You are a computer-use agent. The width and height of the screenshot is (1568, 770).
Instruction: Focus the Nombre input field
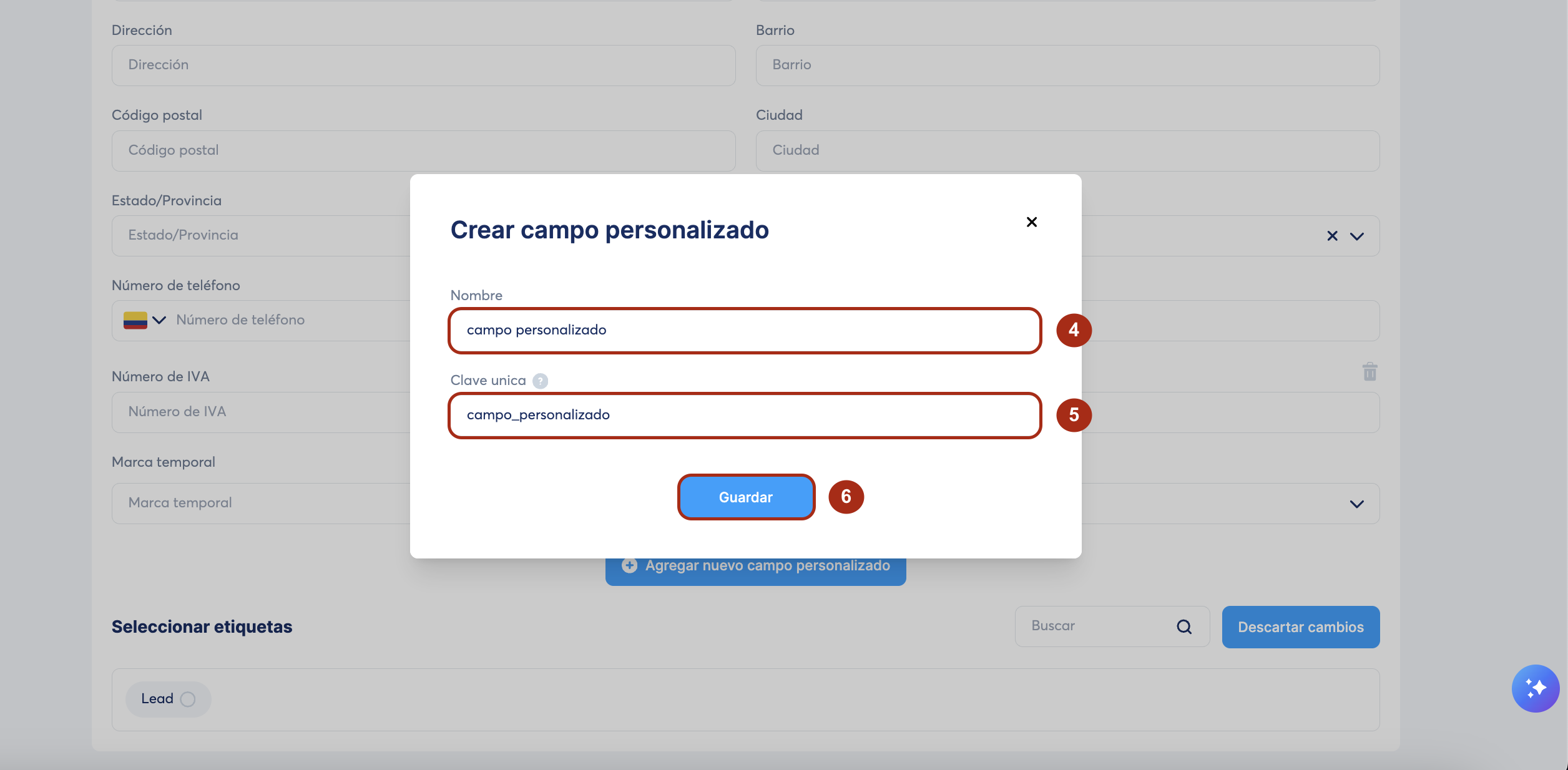tap(744, 330)
